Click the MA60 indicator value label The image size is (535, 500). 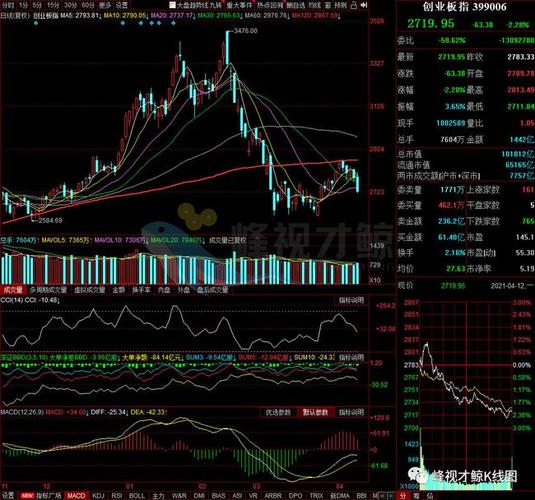267,15
